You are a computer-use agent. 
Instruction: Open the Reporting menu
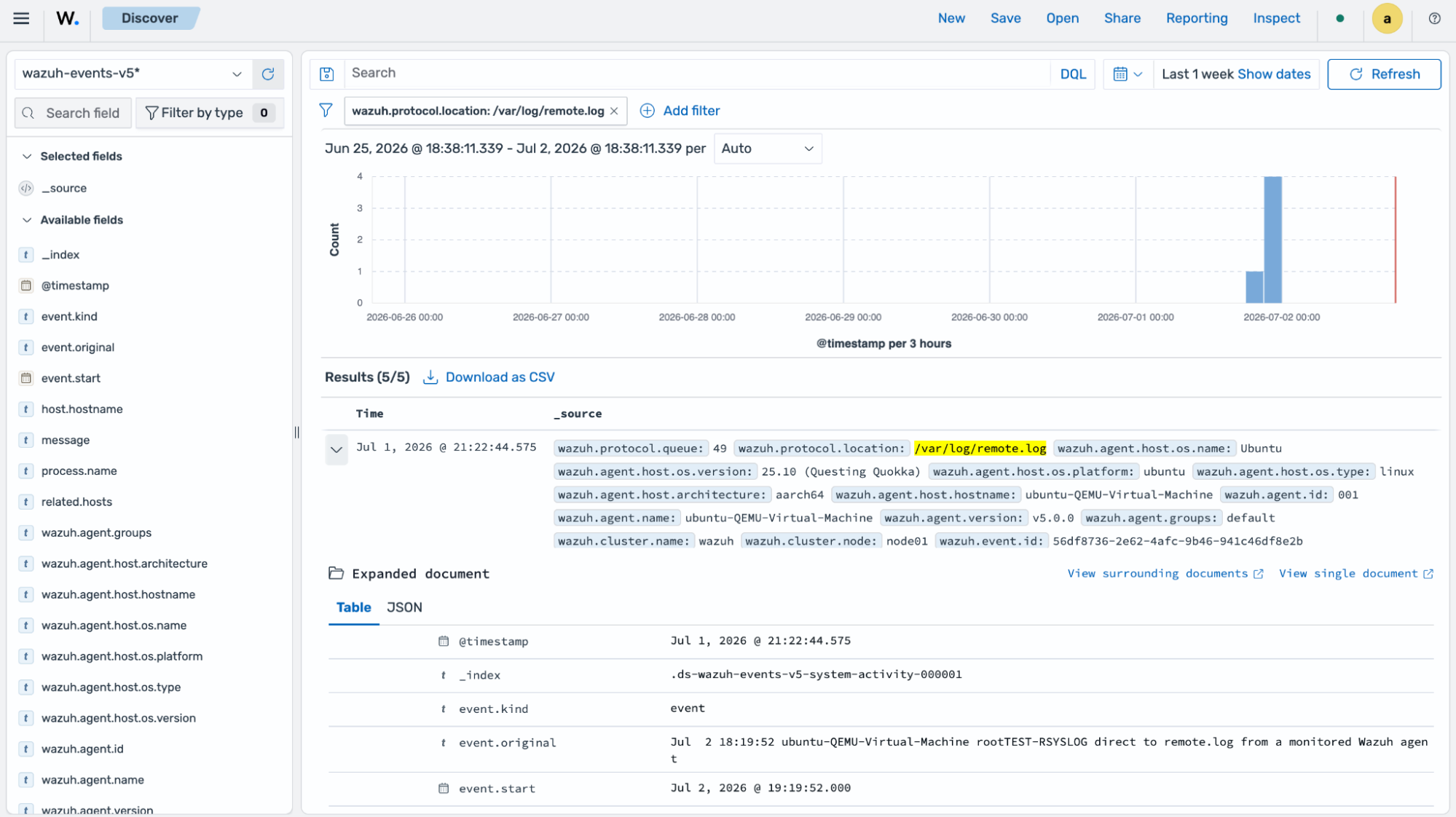tap(1196, 18)
